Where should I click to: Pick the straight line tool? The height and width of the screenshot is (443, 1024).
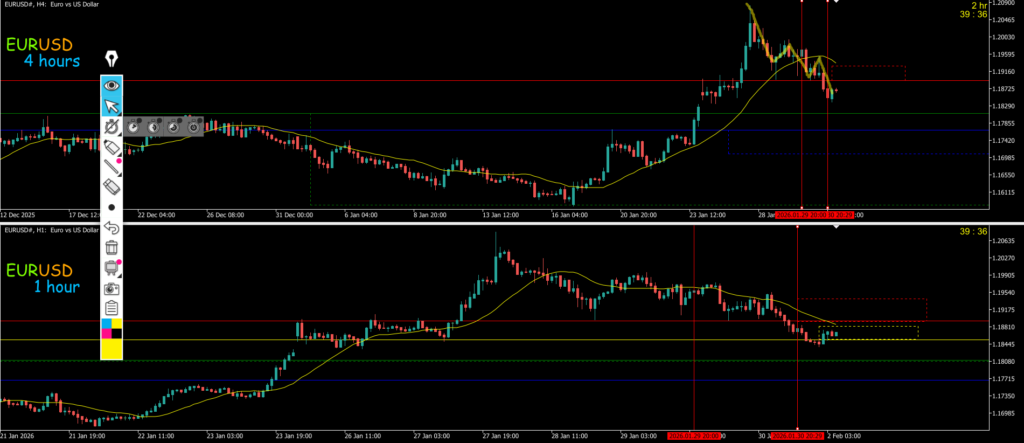coord(112,166)
